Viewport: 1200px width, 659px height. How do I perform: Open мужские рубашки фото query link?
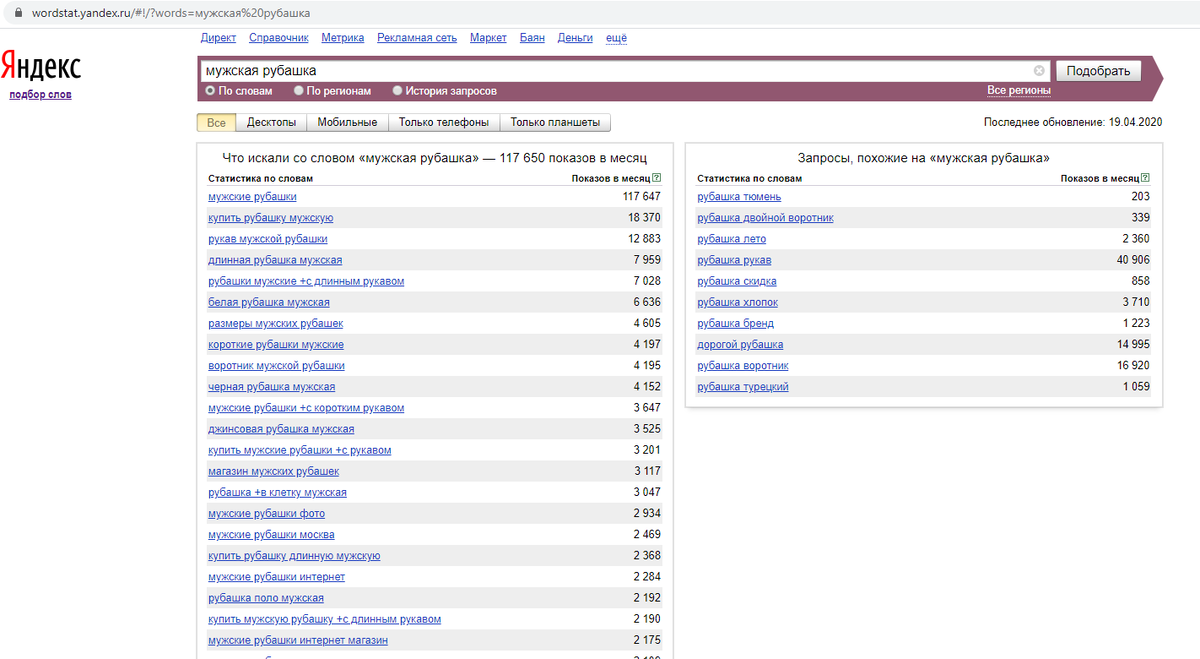266,514
